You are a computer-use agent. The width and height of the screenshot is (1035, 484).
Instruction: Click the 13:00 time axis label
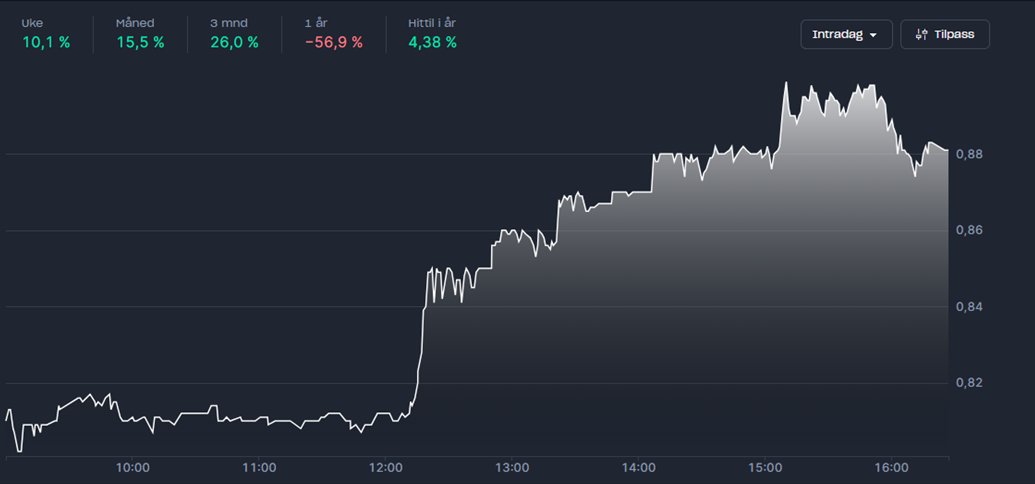click(x=512, y=468)
